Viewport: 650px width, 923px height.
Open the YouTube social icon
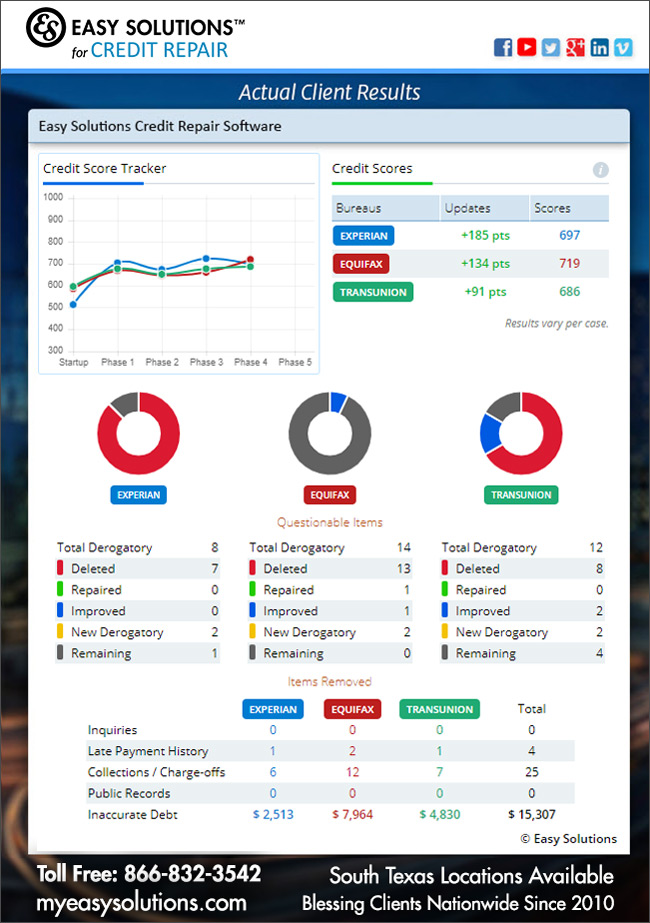(x=527, y=47)
